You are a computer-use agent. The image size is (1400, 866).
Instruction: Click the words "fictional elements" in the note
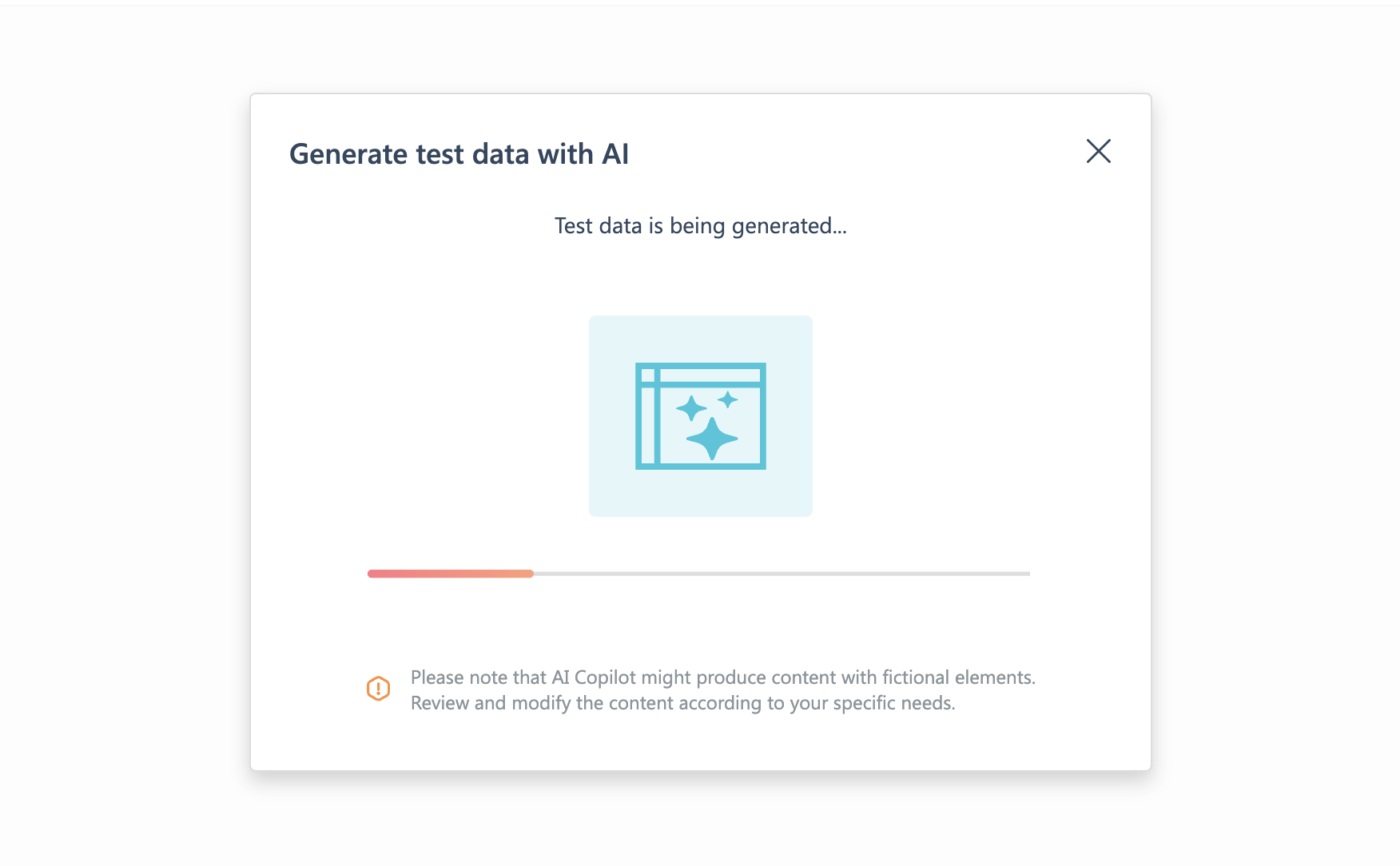tap(958, 677)
